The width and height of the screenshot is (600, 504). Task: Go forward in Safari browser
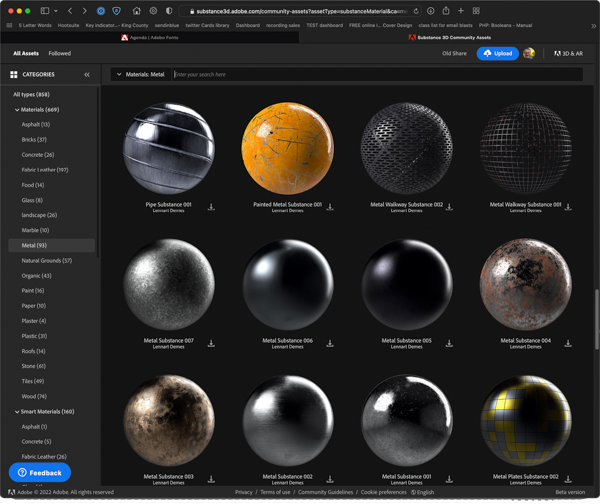click(x=85, y=11)
